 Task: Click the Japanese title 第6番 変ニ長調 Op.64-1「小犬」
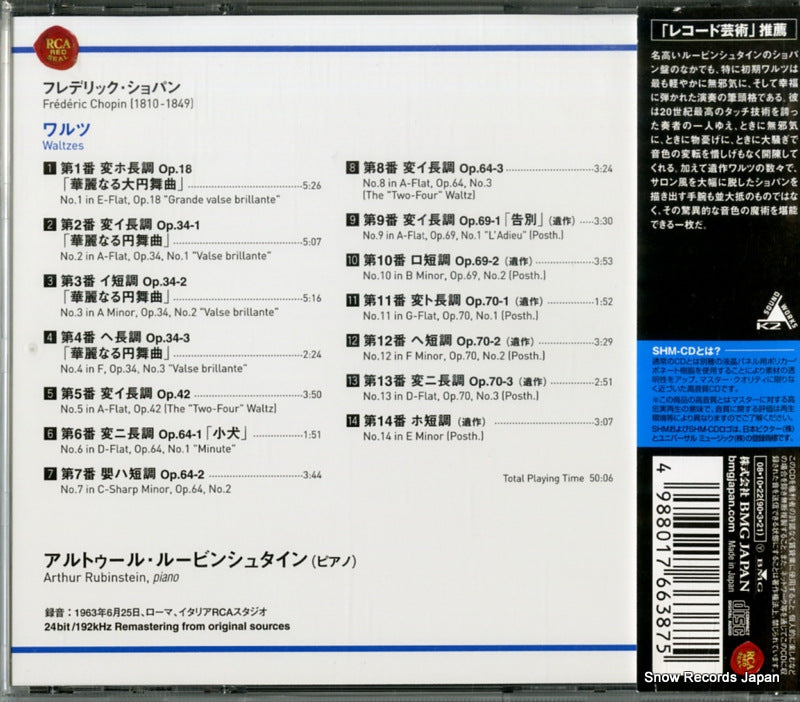pos(154,434)
